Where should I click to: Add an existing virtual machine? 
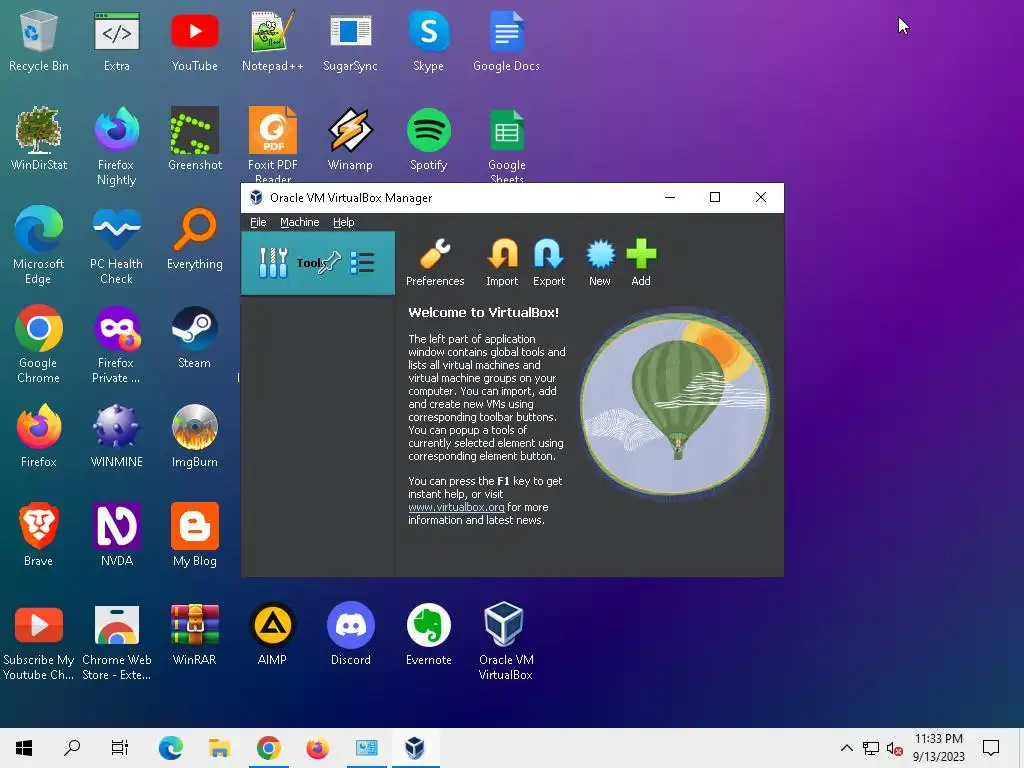click(x=641, y=263)
